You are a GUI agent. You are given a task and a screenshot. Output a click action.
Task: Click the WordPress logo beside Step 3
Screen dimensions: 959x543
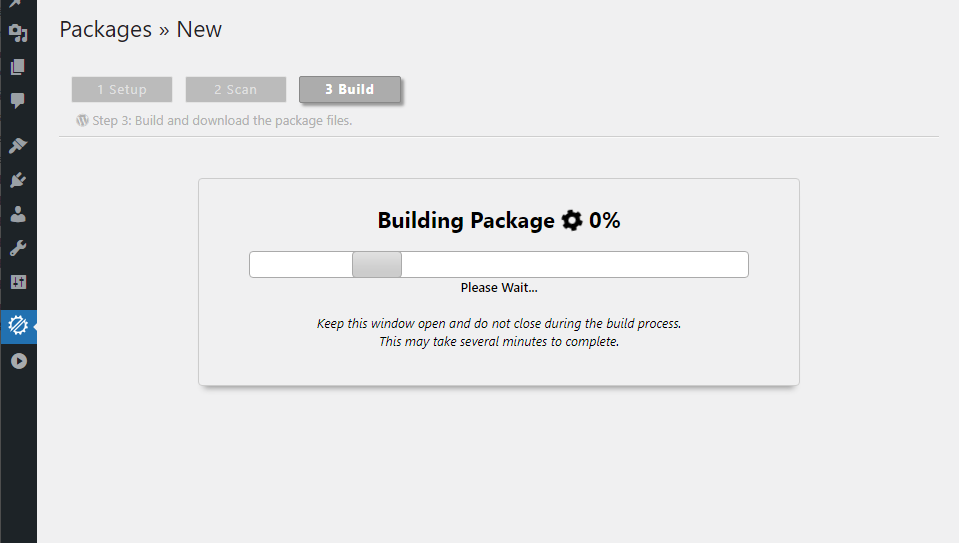[82, 121]
